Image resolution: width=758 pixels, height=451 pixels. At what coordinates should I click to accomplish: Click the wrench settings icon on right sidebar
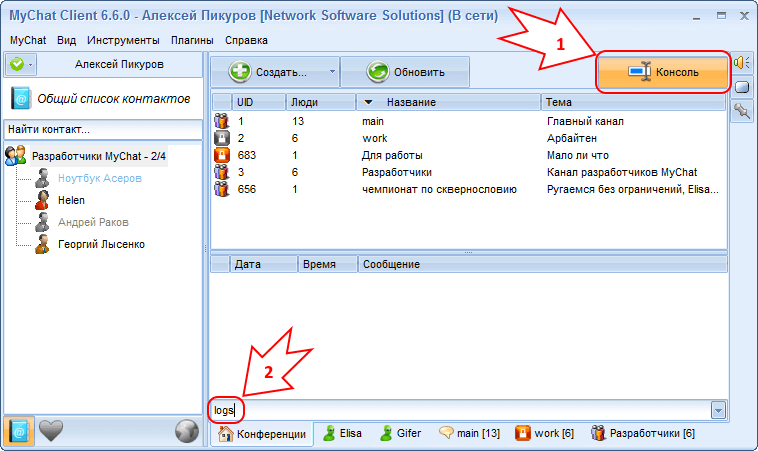742,113
